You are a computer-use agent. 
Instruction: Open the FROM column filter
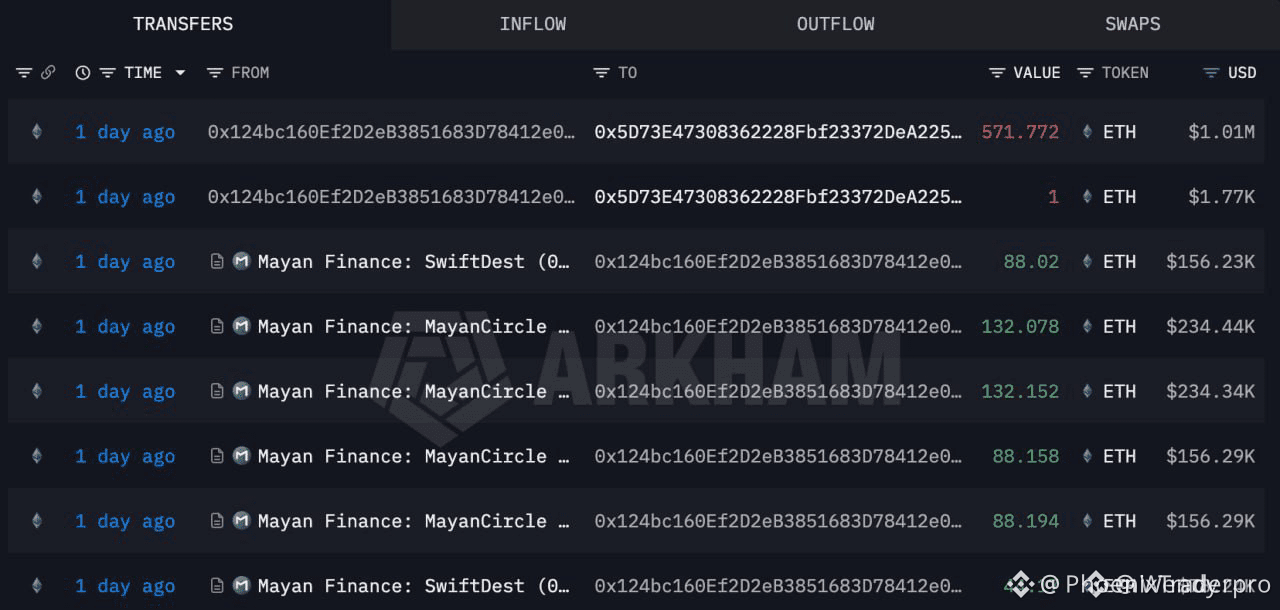pyautogui.click(x=214, y=73)
